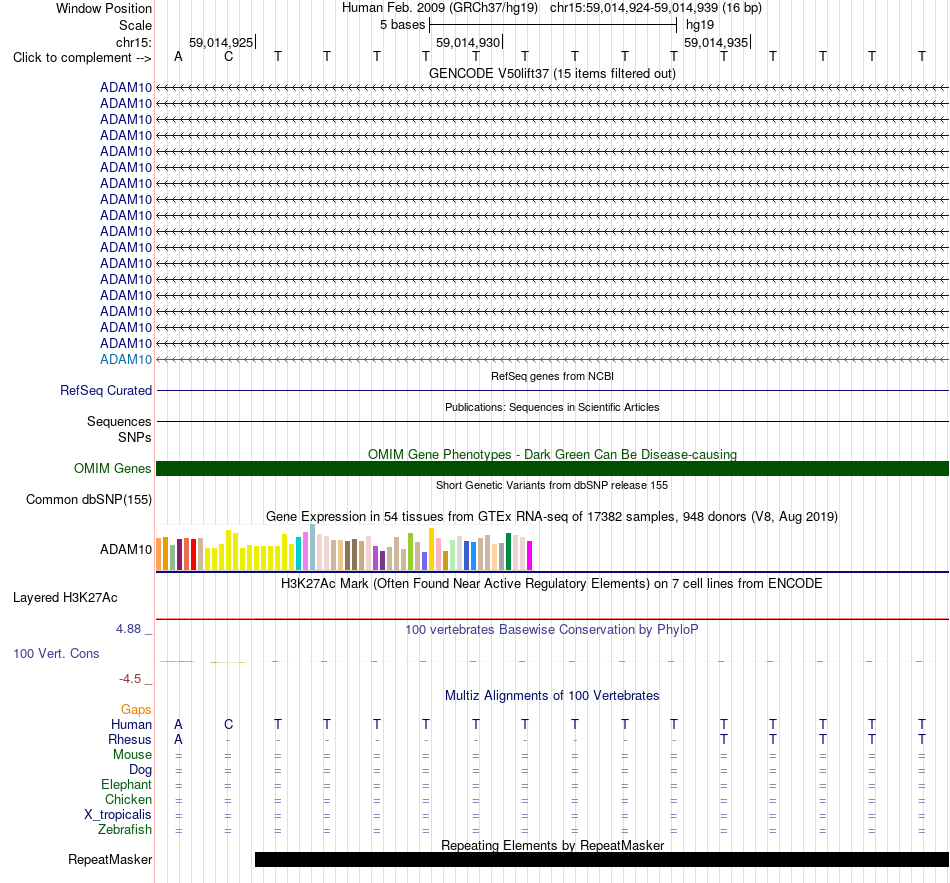The image size is (950, 883).
Task: Click the RepeatMasker track label on the left
Action: coord(110,859)
